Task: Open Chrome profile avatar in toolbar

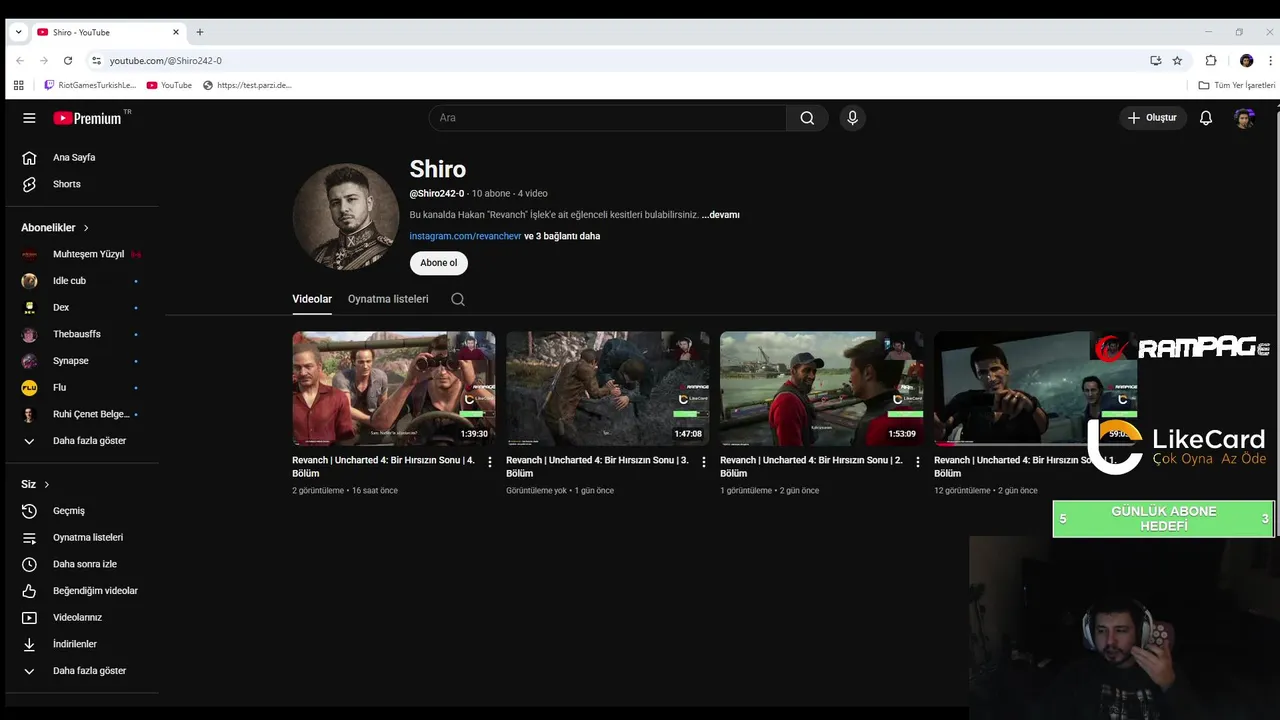Action: [1246, 60]
